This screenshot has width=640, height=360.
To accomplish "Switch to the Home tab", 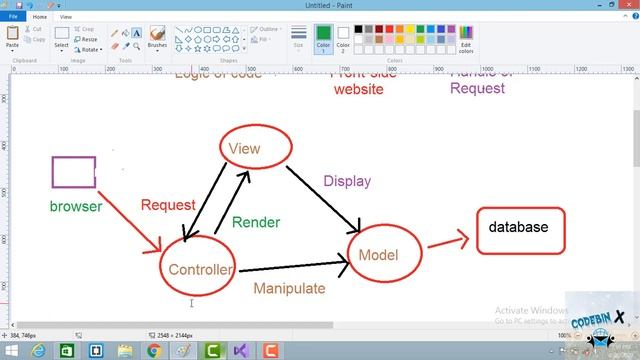I will click(x=40, y=17).
